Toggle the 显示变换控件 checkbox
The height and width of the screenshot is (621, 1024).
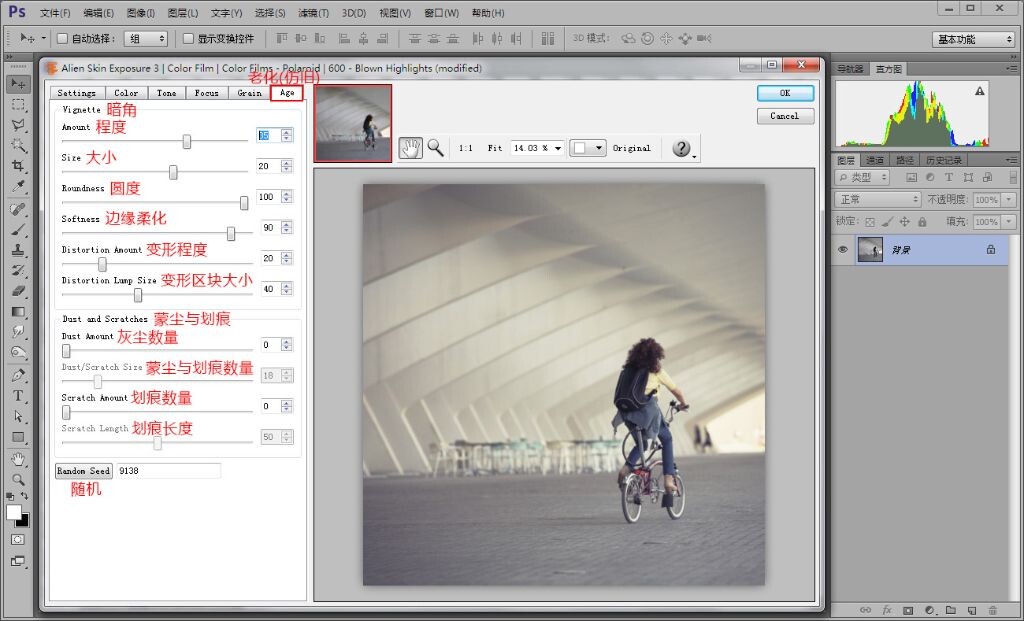(x=189, y=39)
